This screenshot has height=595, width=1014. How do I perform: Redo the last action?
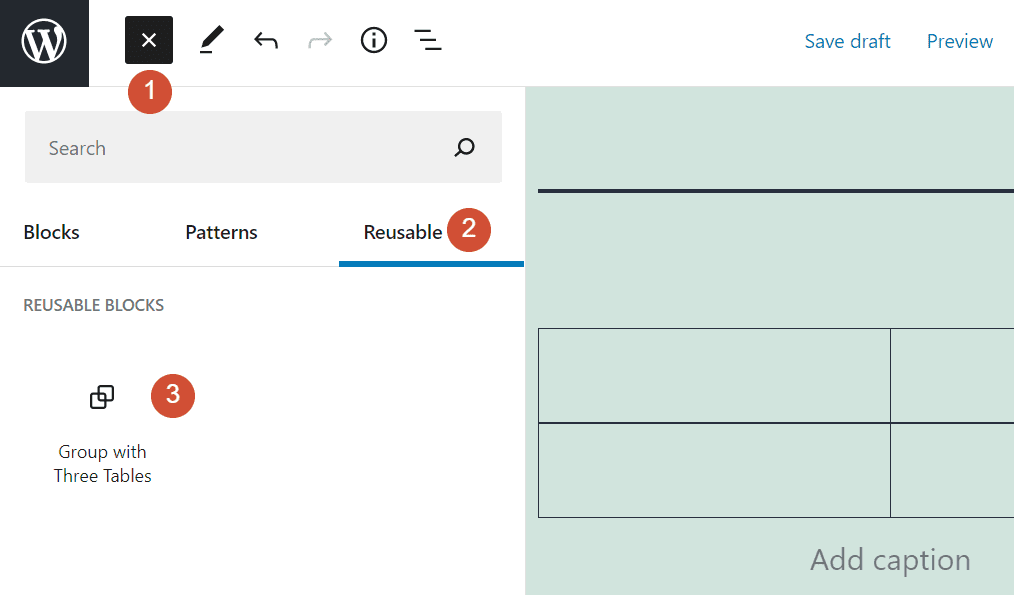point(319,40)
